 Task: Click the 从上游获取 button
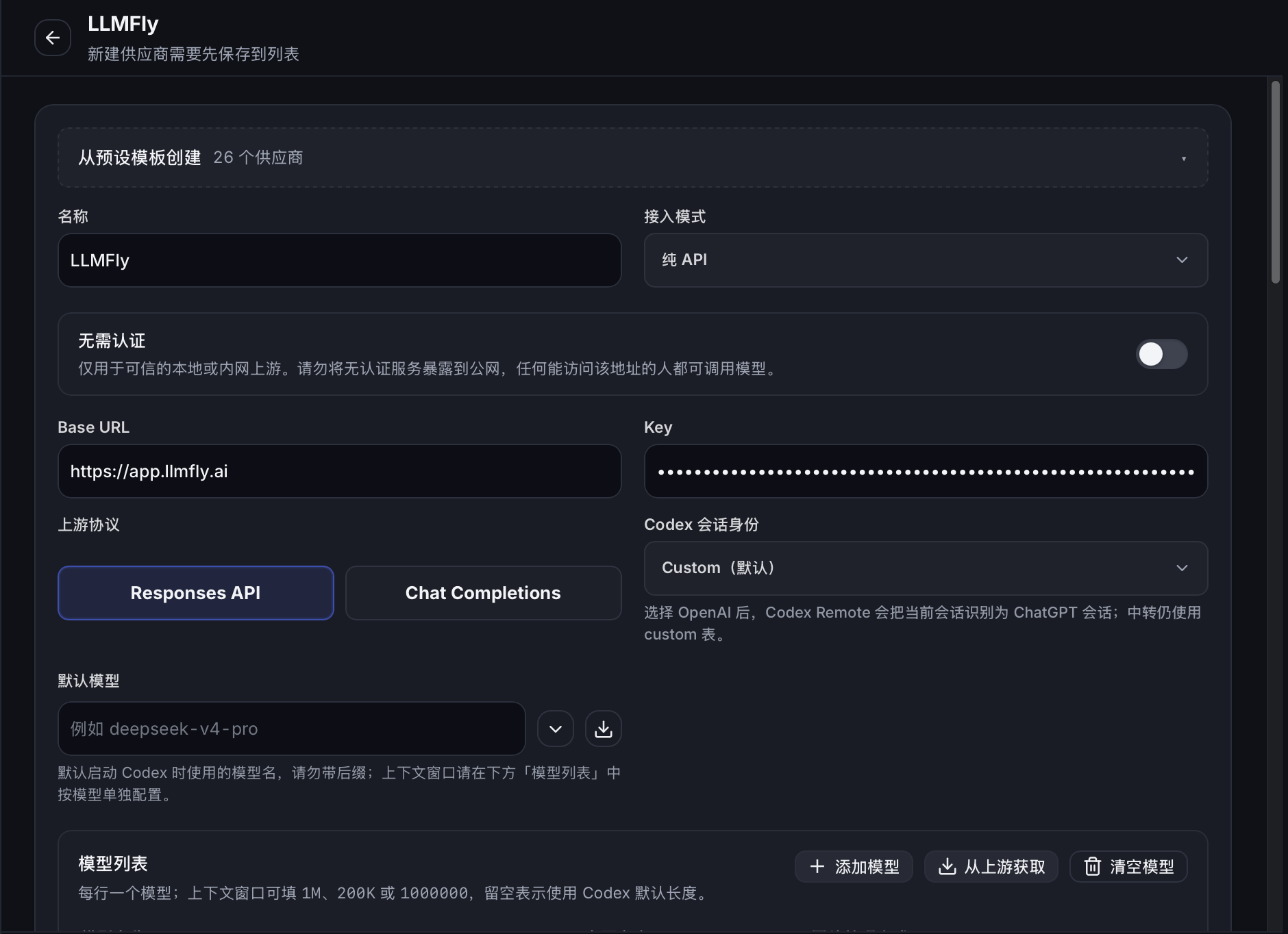991,867
